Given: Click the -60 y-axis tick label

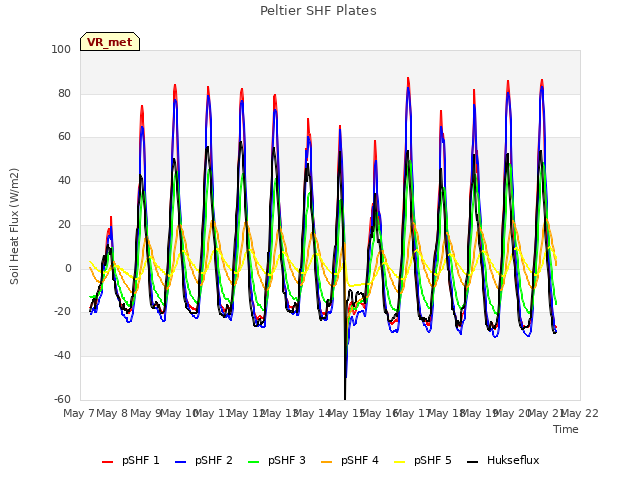Looking at the screenshot, I should pos(62,399).
